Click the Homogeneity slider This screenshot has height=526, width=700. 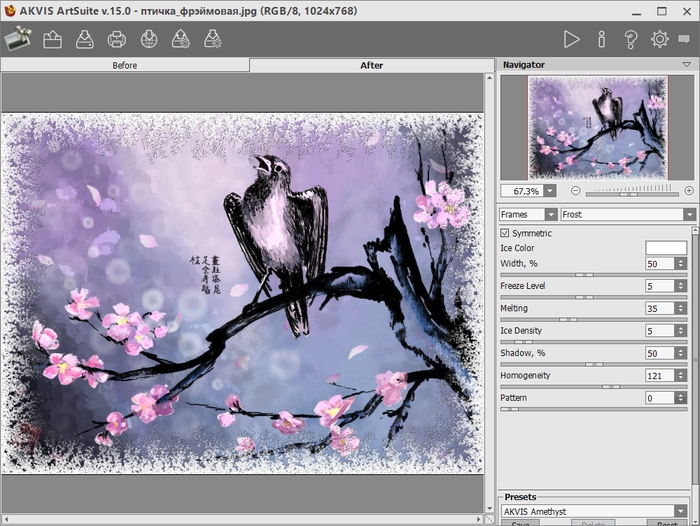(593, 386)
